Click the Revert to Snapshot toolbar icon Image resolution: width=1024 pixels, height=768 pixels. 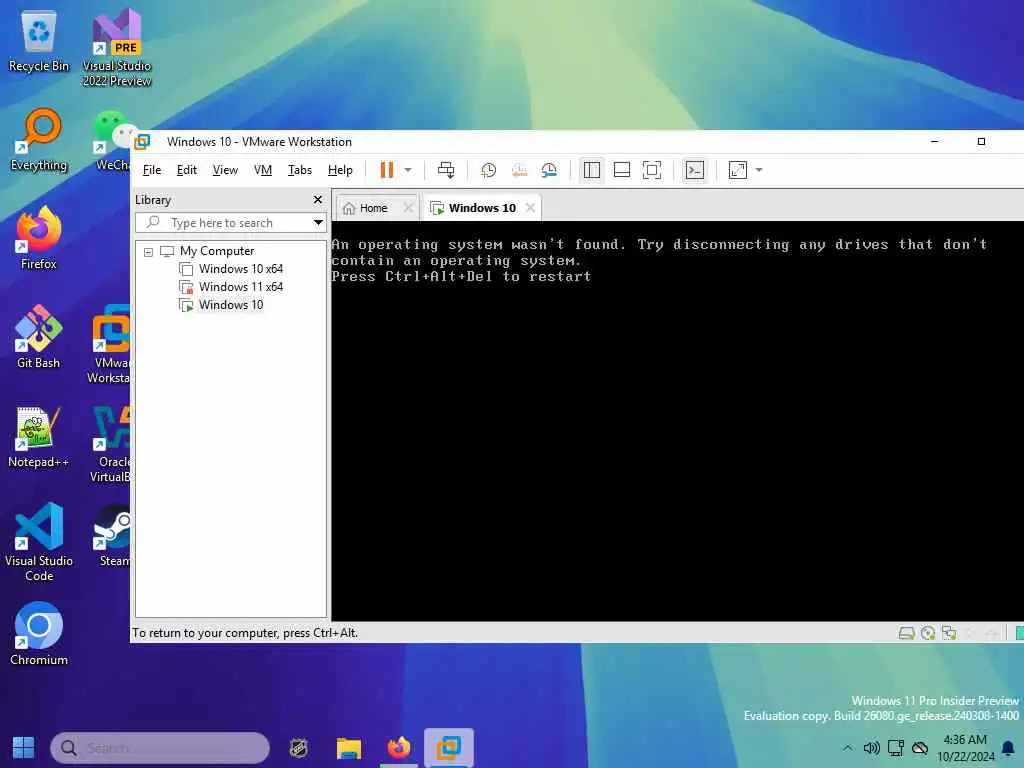click(x=519, y=170)
